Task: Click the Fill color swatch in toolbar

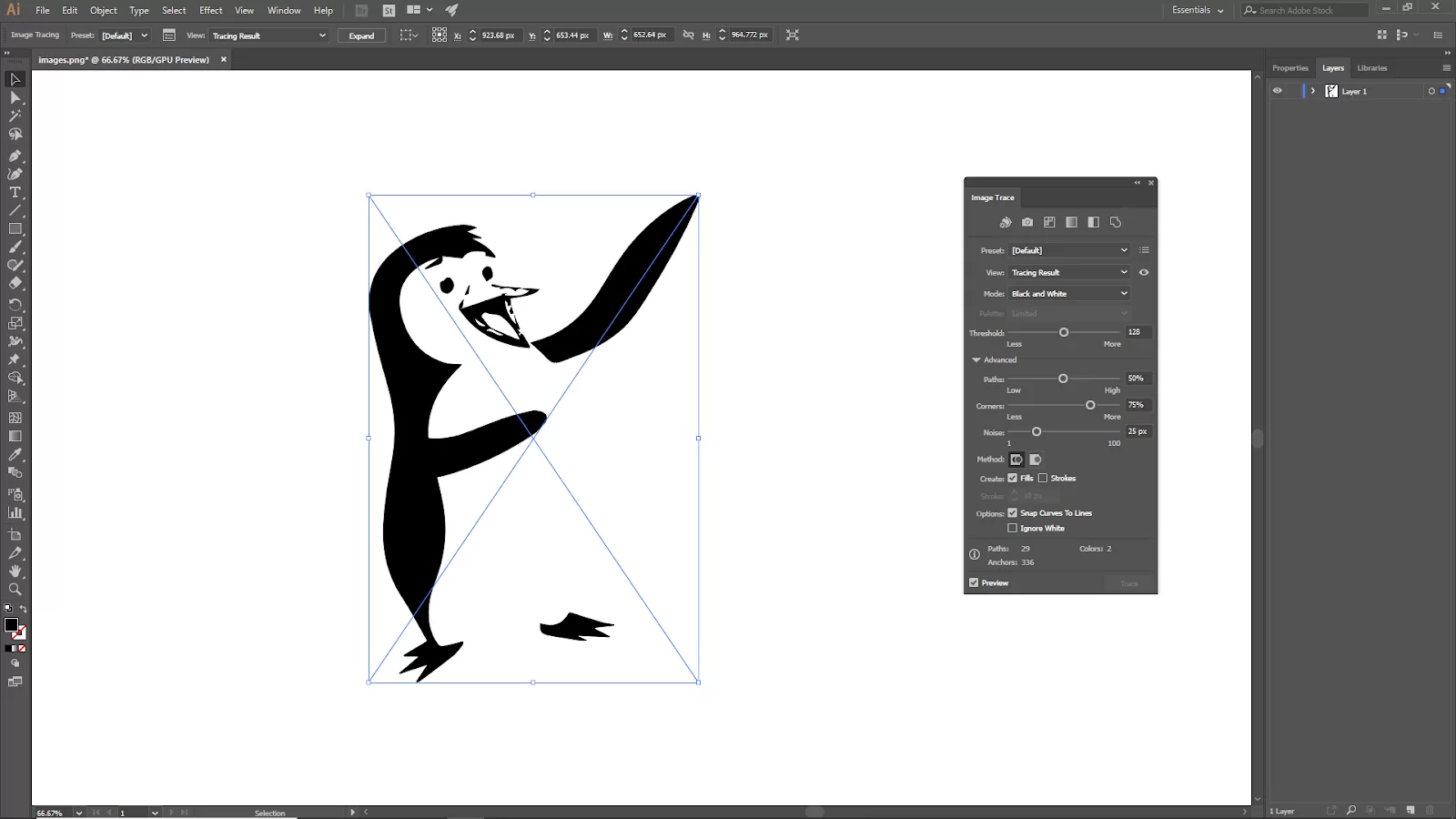Action: [11, 624]
